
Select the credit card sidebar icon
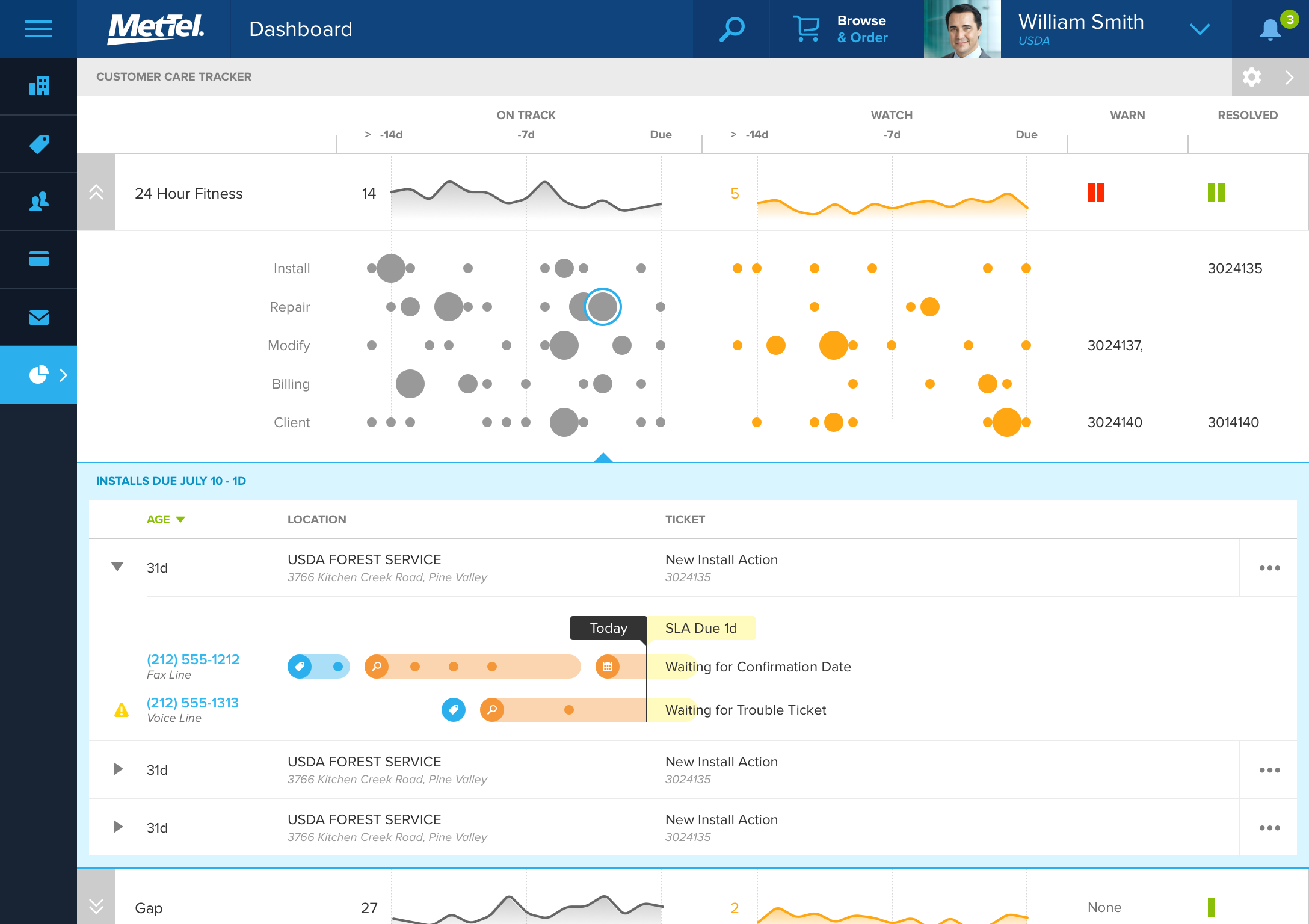(x=38, y=259)
